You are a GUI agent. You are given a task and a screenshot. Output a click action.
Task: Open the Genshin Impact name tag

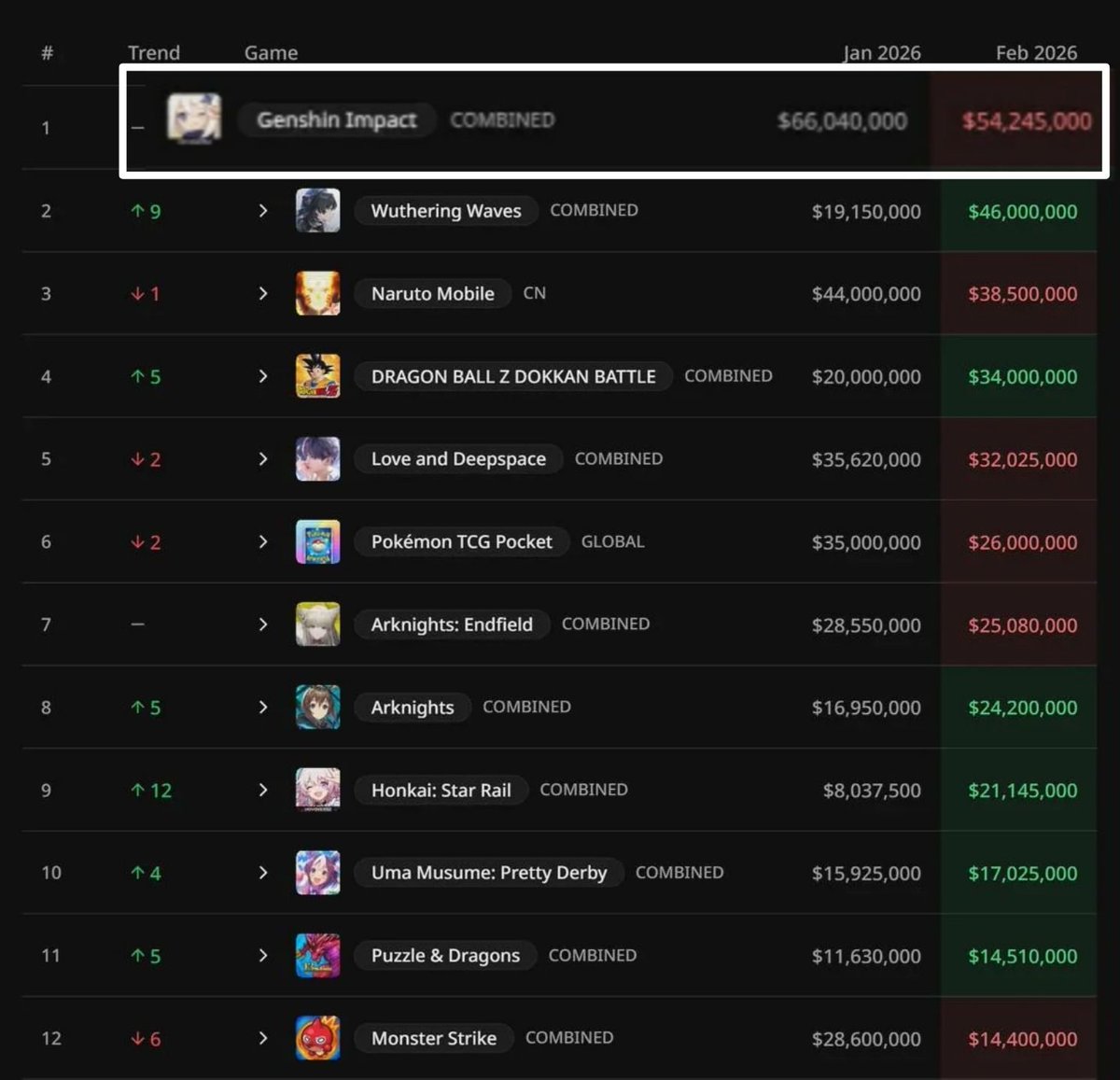point(337,119)
